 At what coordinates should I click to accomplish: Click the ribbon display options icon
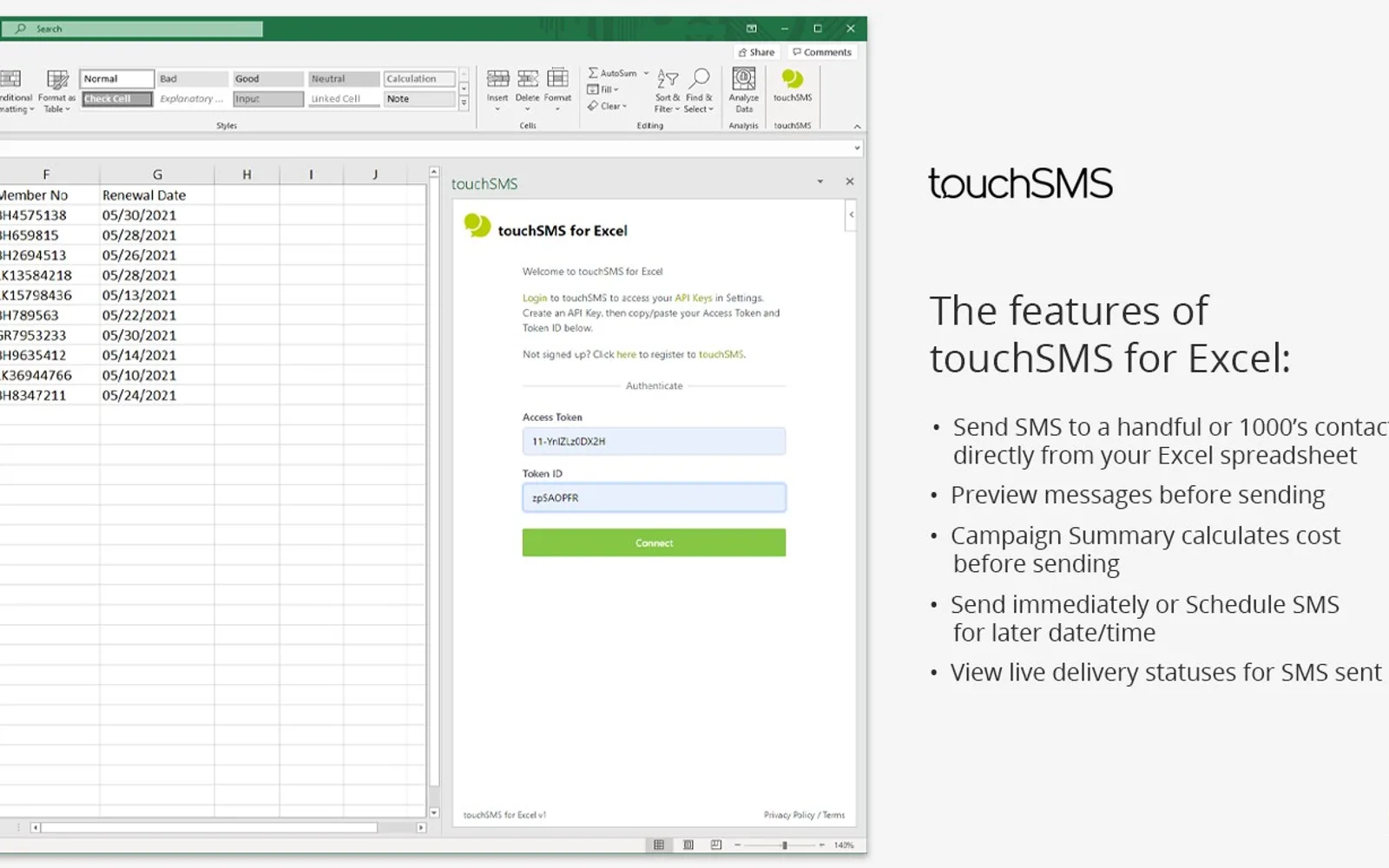(752, 29)
